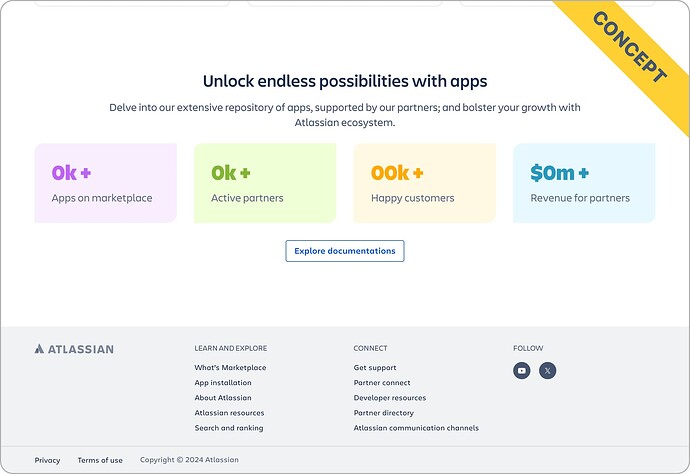Screen dimensions: 690x474
Task: Click the Atlassian logo in footer
Action: coord(74,349)
